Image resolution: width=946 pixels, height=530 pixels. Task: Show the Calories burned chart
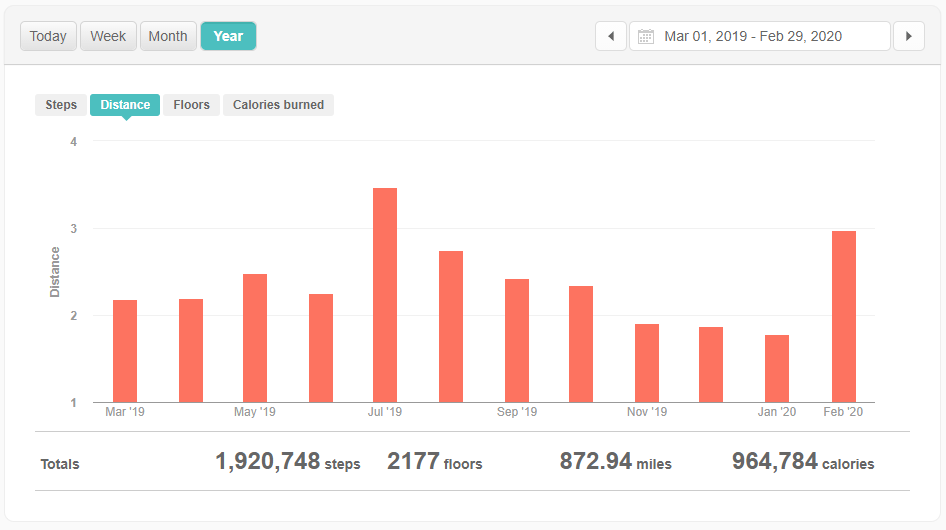tap(278, 105)
